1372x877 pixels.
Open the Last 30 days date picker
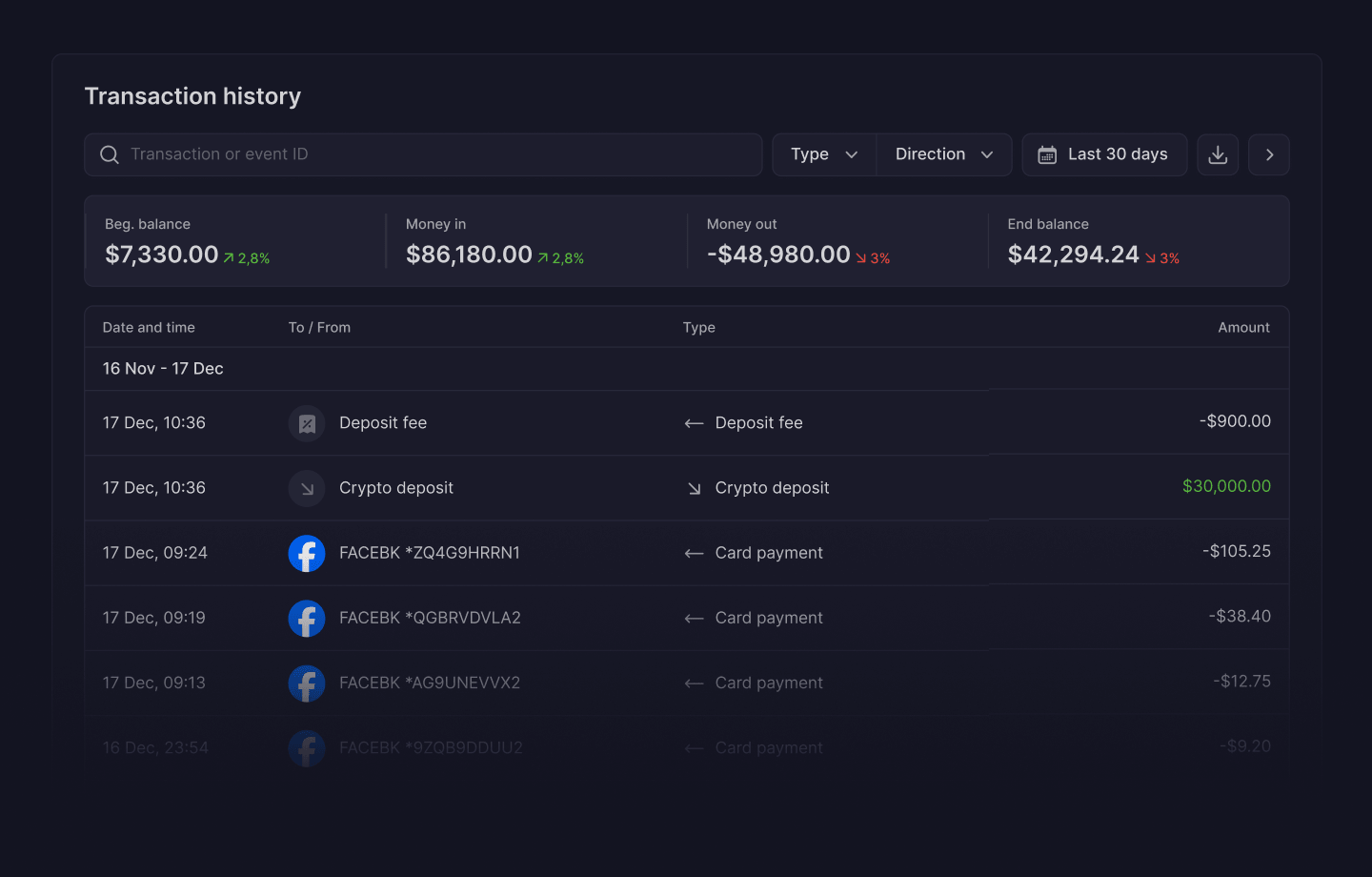(1104, 154)
